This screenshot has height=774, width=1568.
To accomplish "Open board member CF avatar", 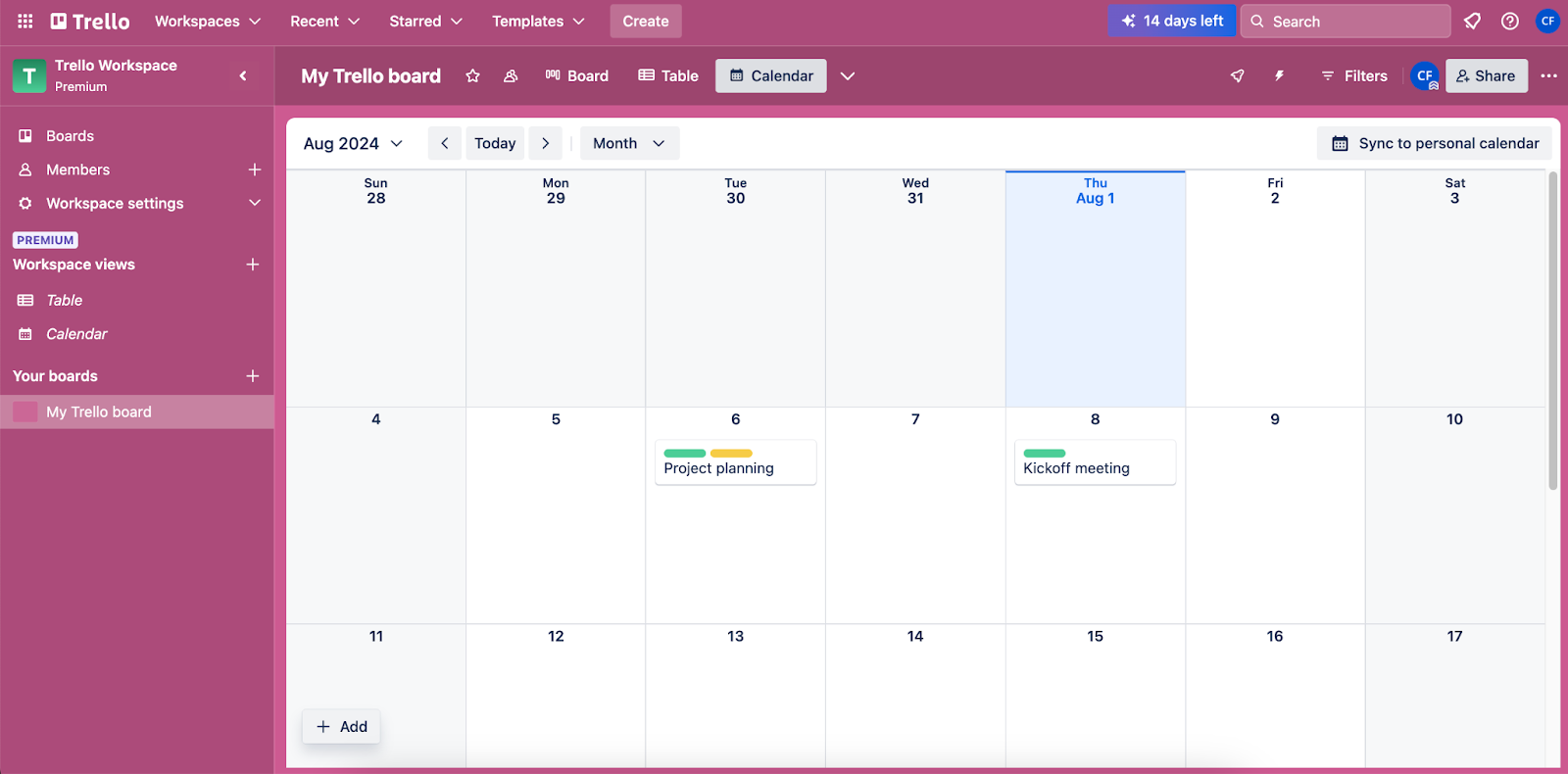I will coord(1425,75).
